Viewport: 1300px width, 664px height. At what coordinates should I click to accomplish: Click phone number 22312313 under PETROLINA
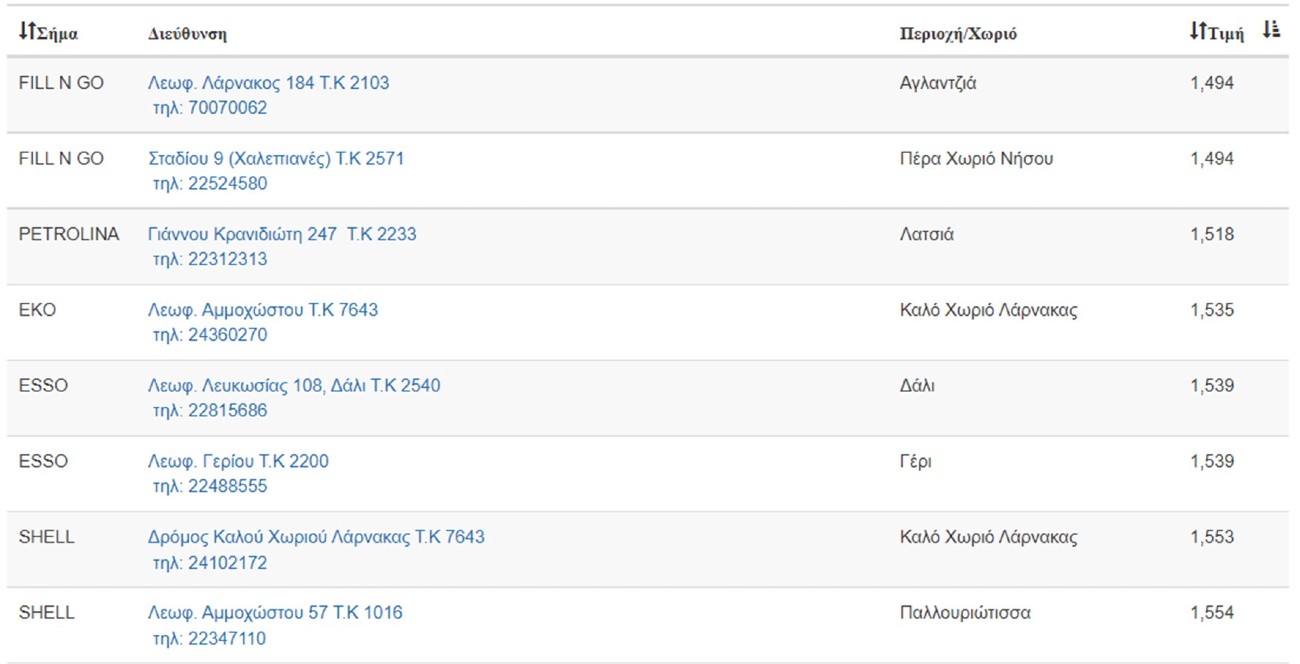[x=210, y=259]
